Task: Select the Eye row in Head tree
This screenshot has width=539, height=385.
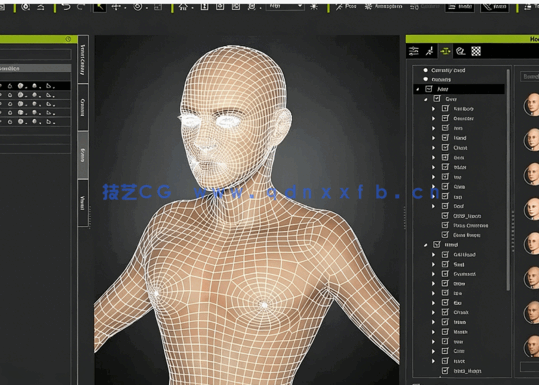Action: pos(457,294)
